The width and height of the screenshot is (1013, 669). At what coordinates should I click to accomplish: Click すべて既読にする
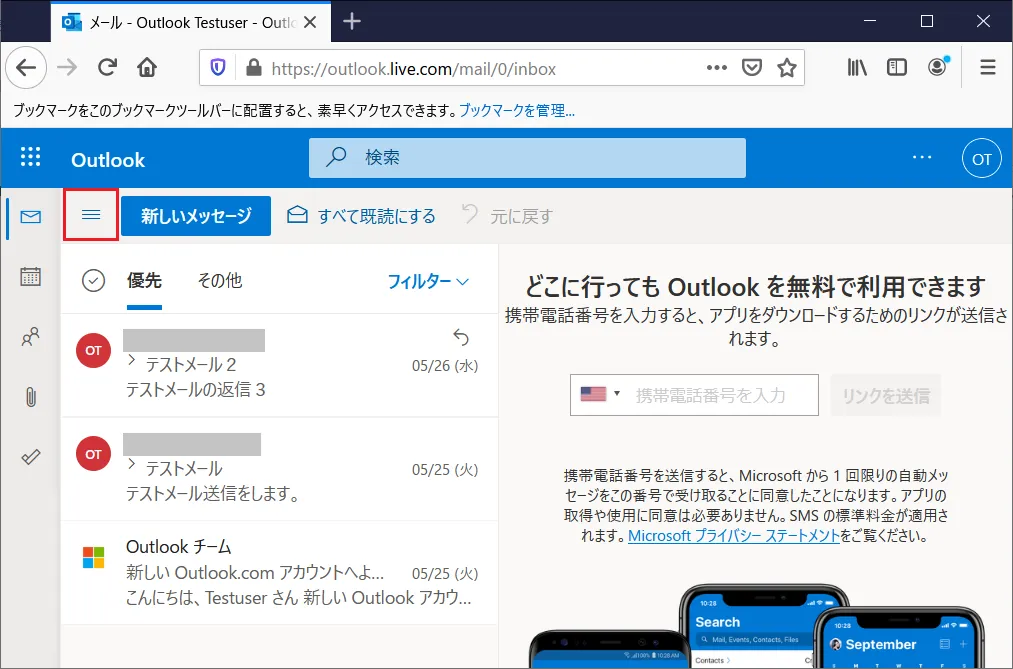(361, 216)
